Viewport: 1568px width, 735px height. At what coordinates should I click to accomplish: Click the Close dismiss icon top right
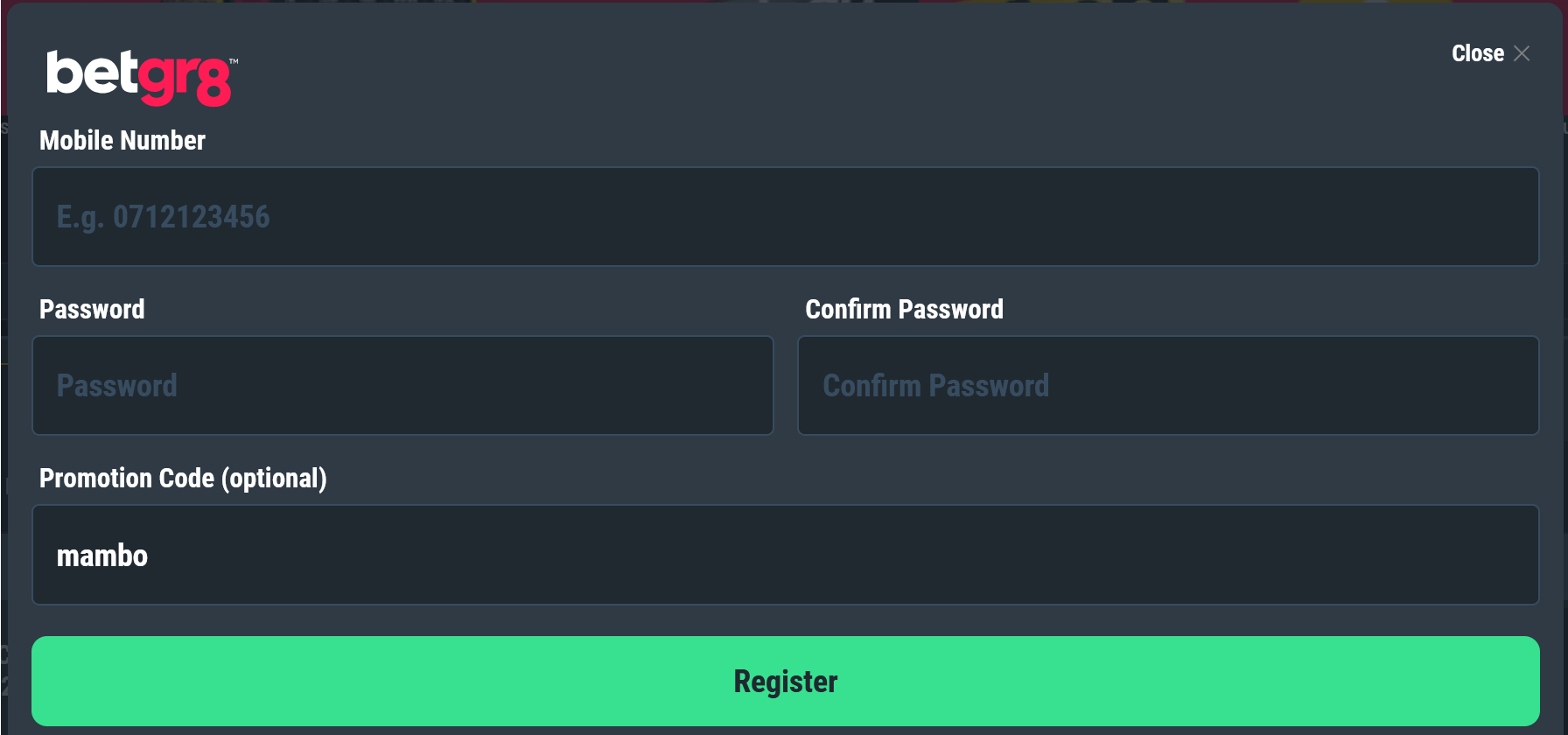(1521, 52)
